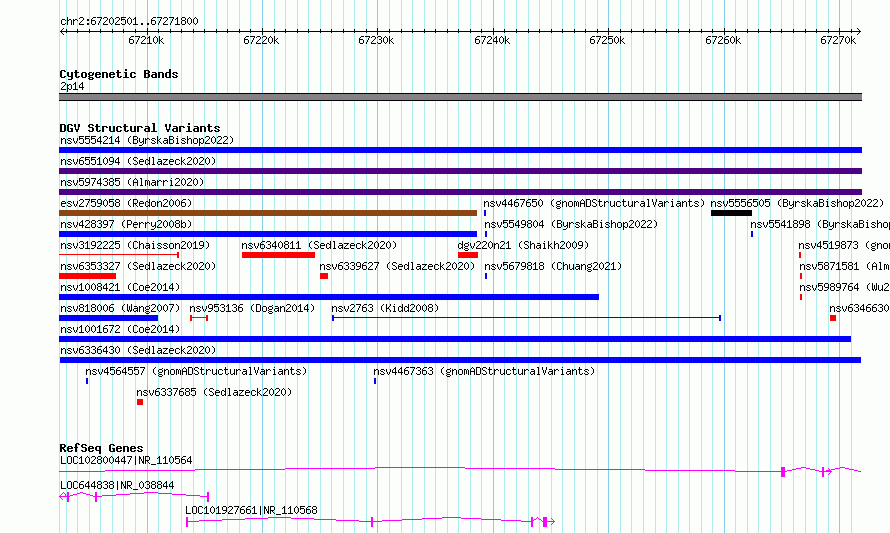The width and height of the screenshot is (890, 533).
Task: Select nsv818006 (Wang2007) variant label
Action: pos(120,308)
